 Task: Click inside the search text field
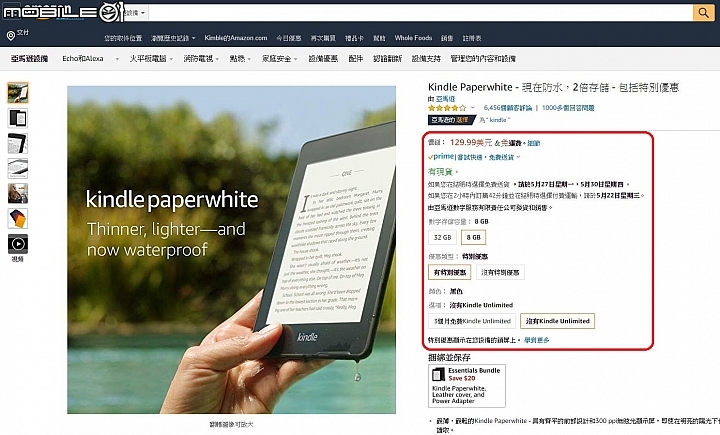(x=420, y=13)
